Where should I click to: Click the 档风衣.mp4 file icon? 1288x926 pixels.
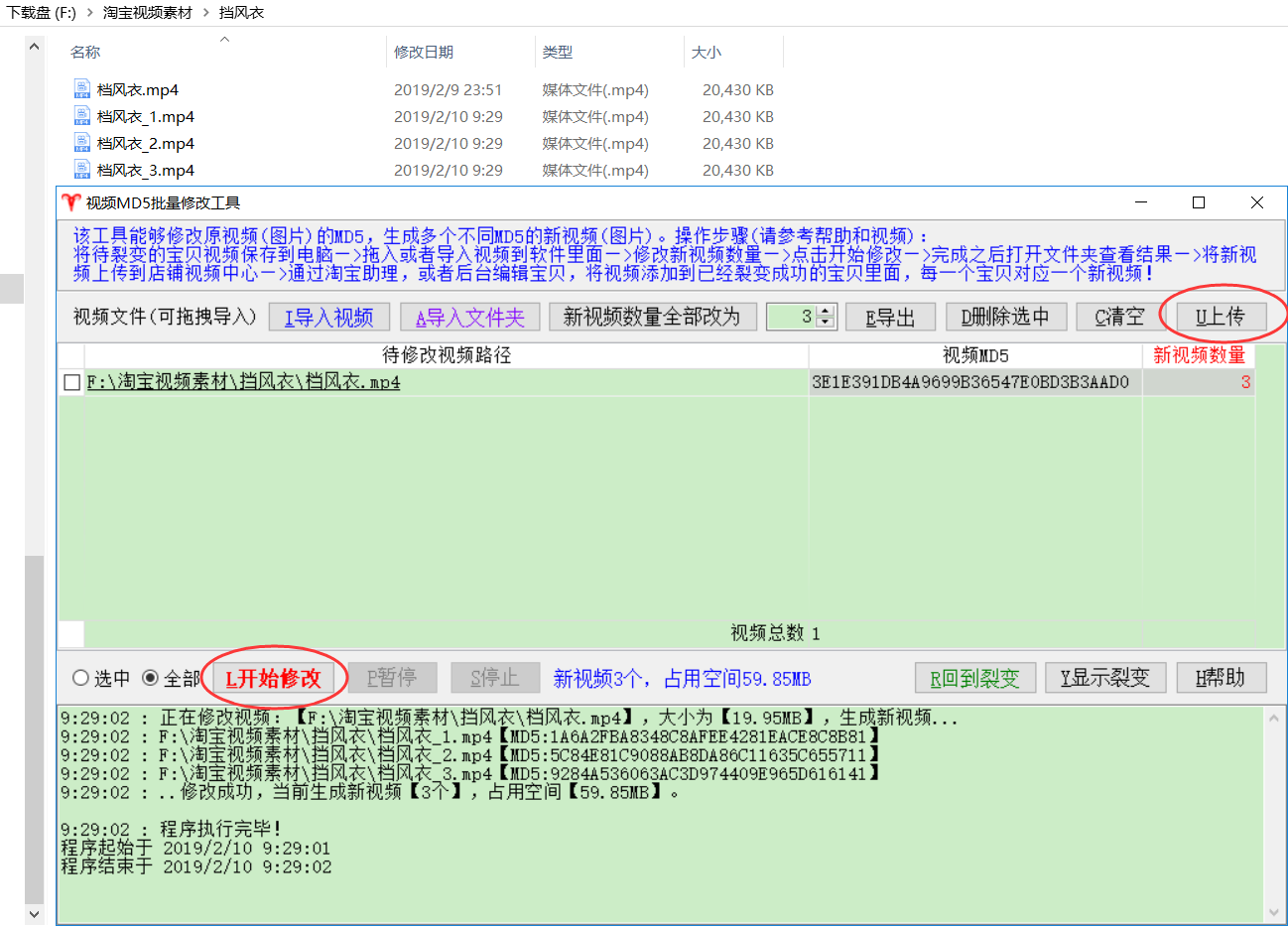(x=82, y=89)
